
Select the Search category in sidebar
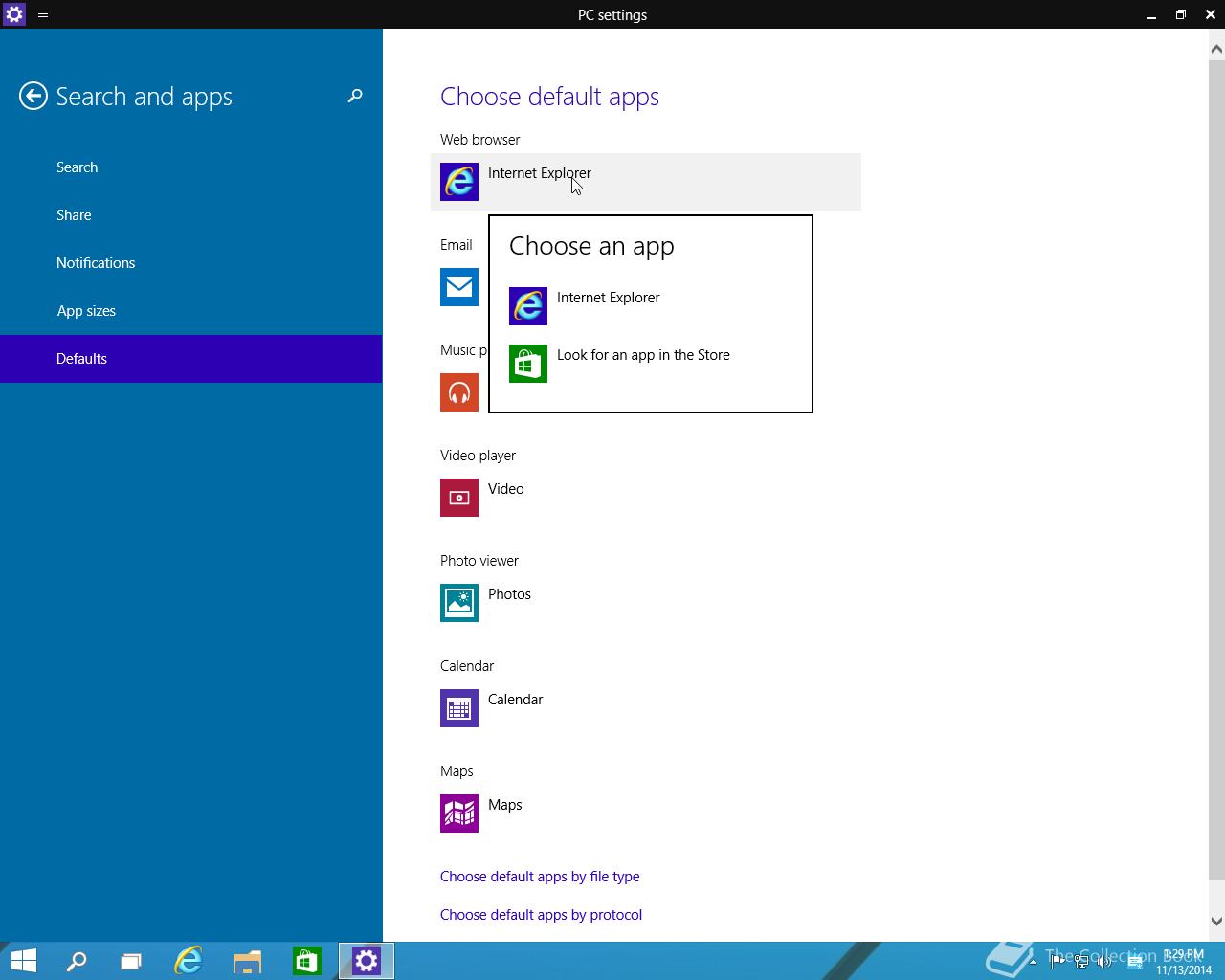point(191,167)
